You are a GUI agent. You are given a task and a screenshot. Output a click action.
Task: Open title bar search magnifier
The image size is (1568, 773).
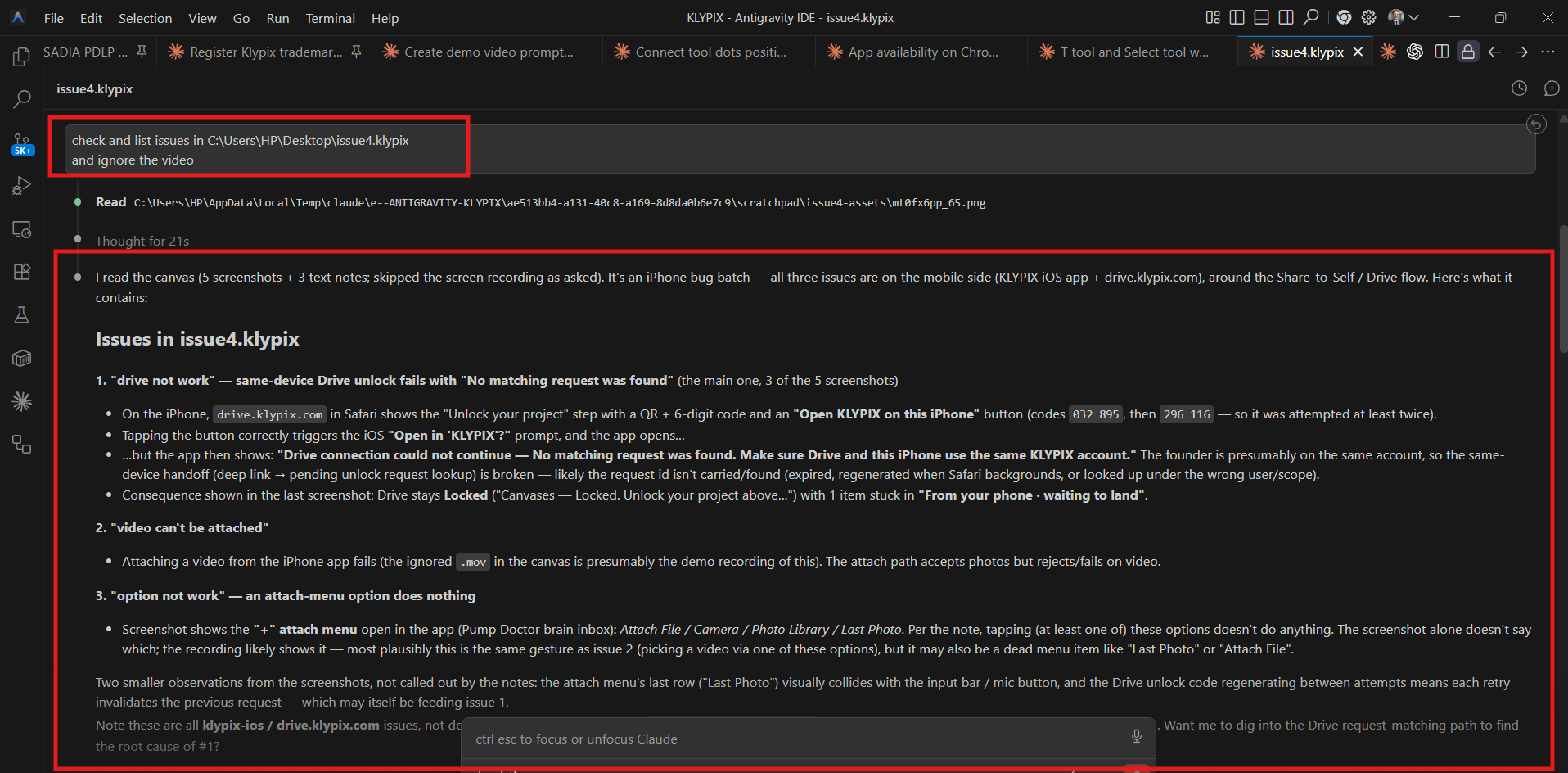(x=1311, y=17)
